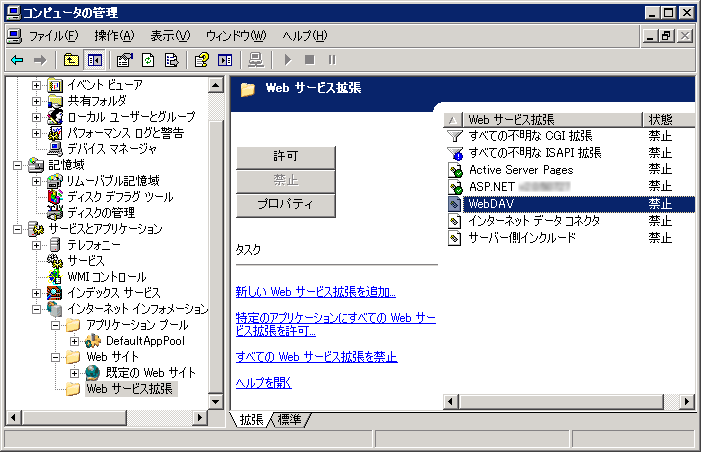Click the Forward arrow toolbar button
701x452 pixels.
pos(40,60)
